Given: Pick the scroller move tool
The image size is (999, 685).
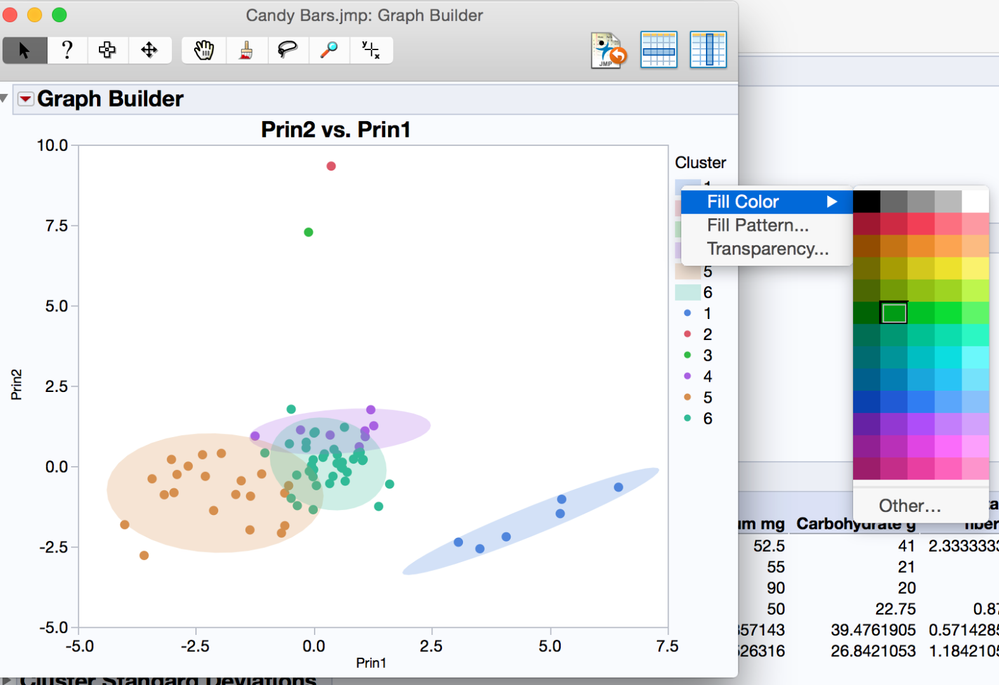Looking at the screenshot, I should [x=149, y=50].
